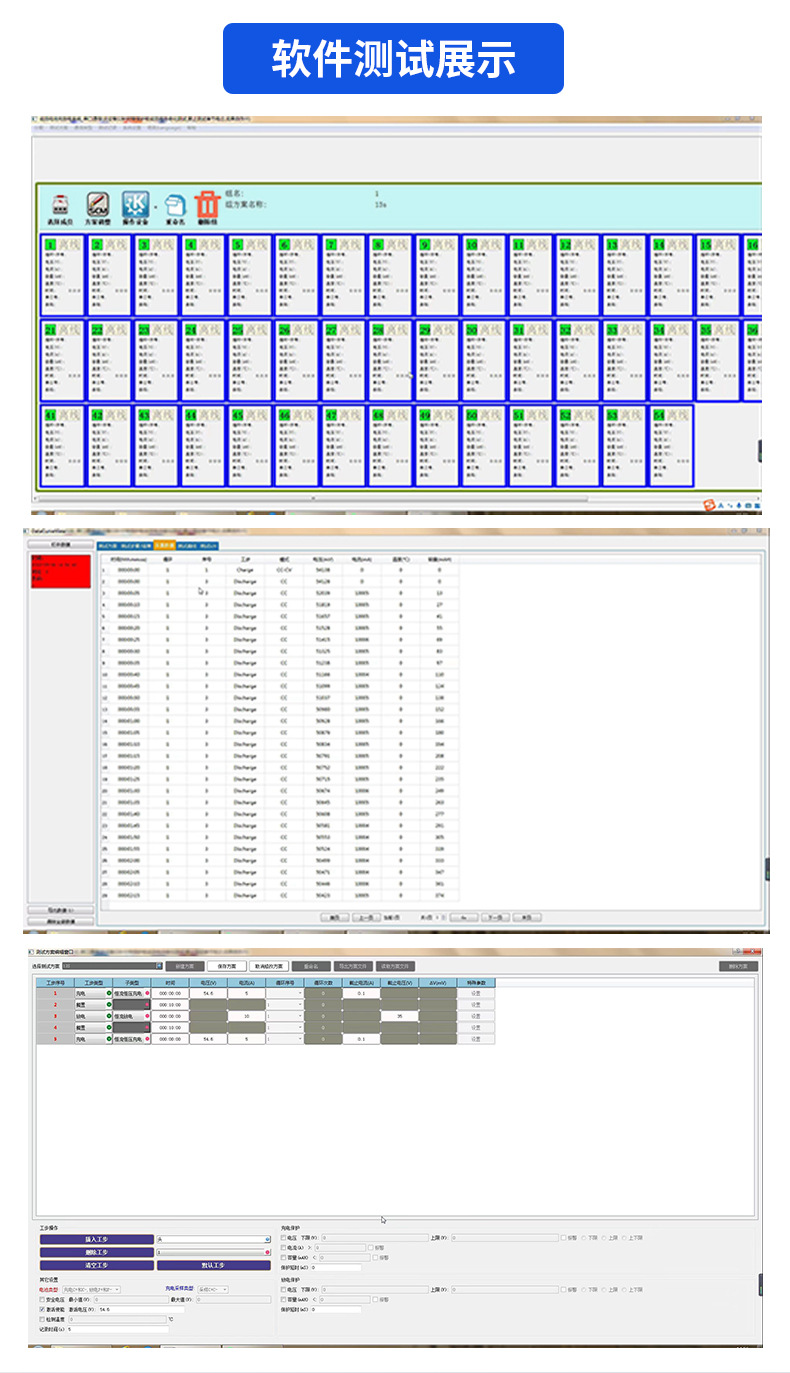
Task: Click the cancel scheme changes (取消修改方案) button
Action: (269, 966)
